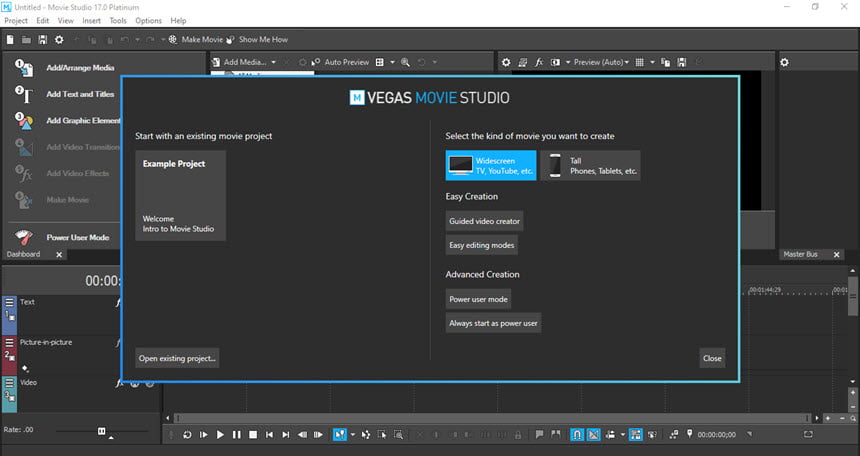Expand the Add Media dropdown arrow

(x=274, y=62)
